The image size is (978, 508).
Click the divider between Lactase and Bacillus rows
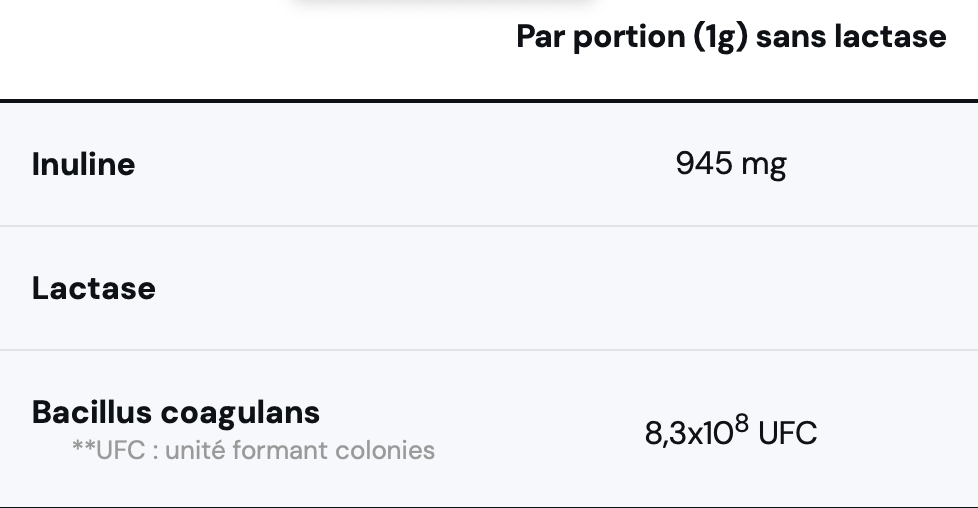point(489,350)
